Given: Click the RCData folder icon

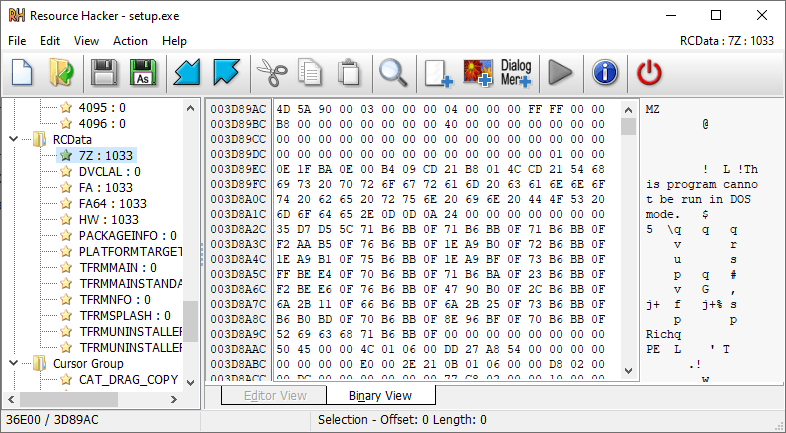Looking at the screenshot, I should [40, 139].
